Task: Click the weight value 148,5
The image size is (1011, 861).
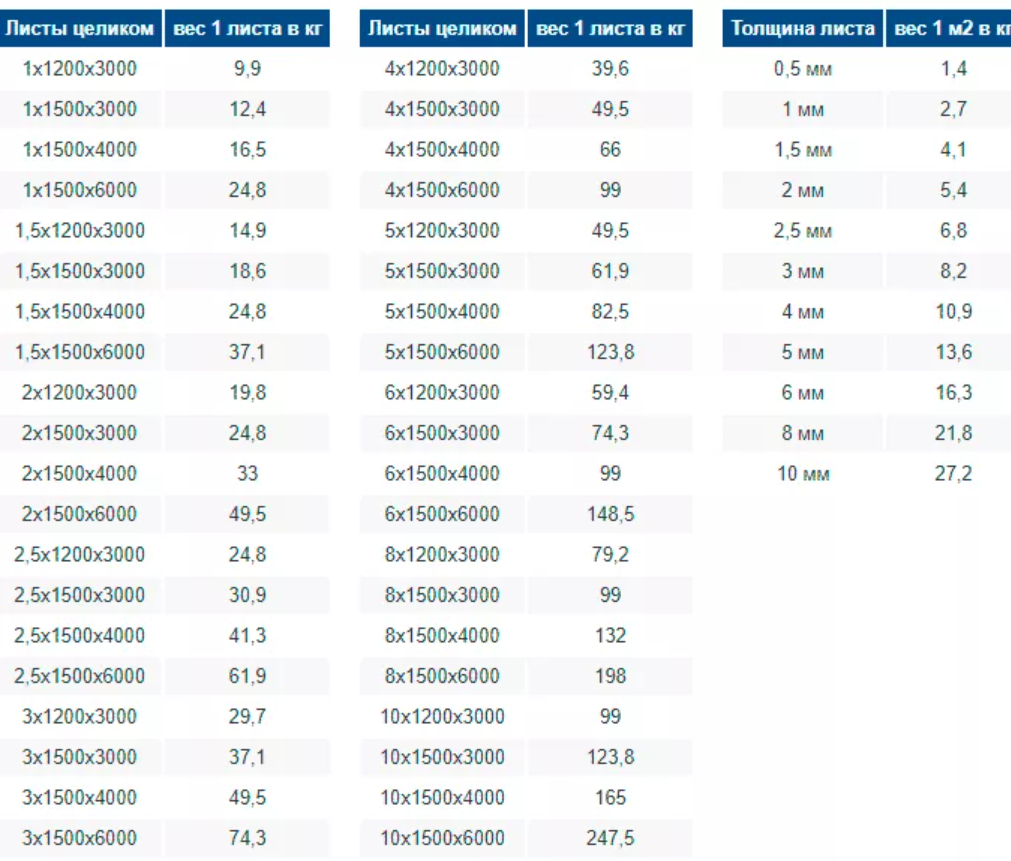Action: pyautogui.click(x=610, y=514)
